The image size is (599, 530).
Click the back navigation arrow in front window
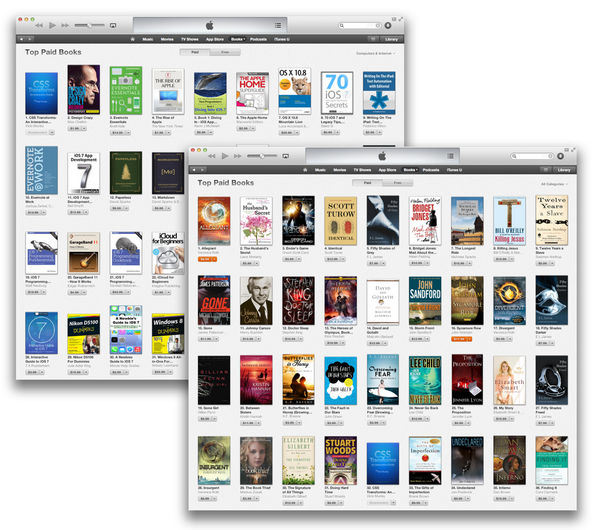[x=194, y=170]
